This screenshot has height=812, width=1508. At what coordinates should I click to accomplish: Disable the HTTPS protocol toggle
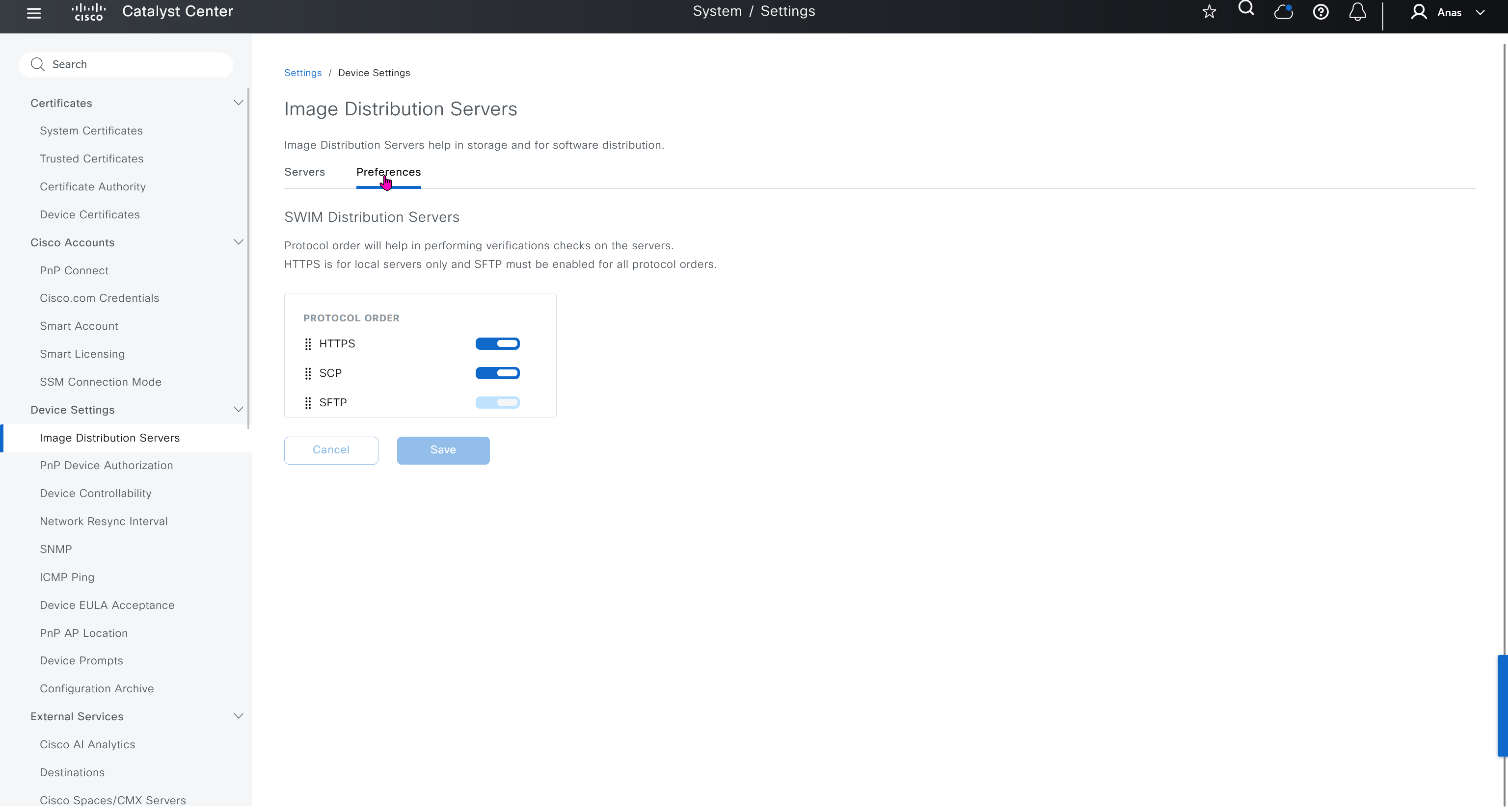tap(497, 344)
